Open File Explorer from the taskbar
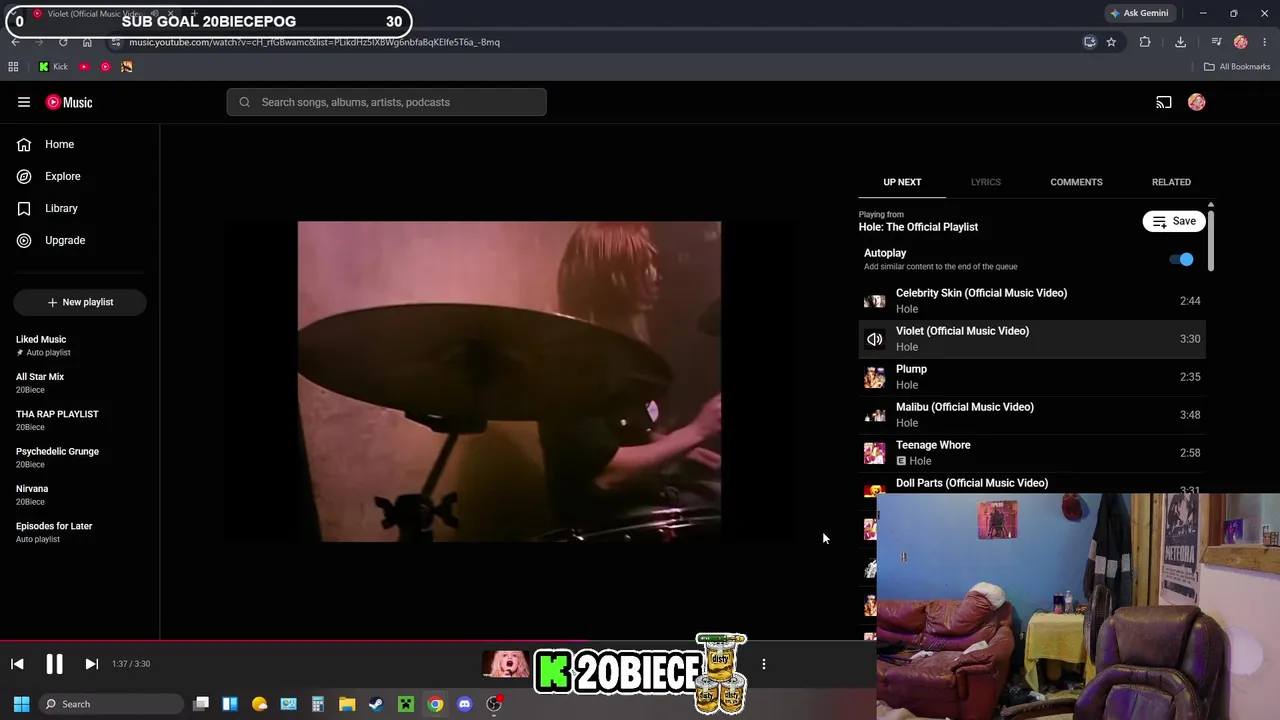The height and width of the screenshot is (720, 1280). (347, 704)
